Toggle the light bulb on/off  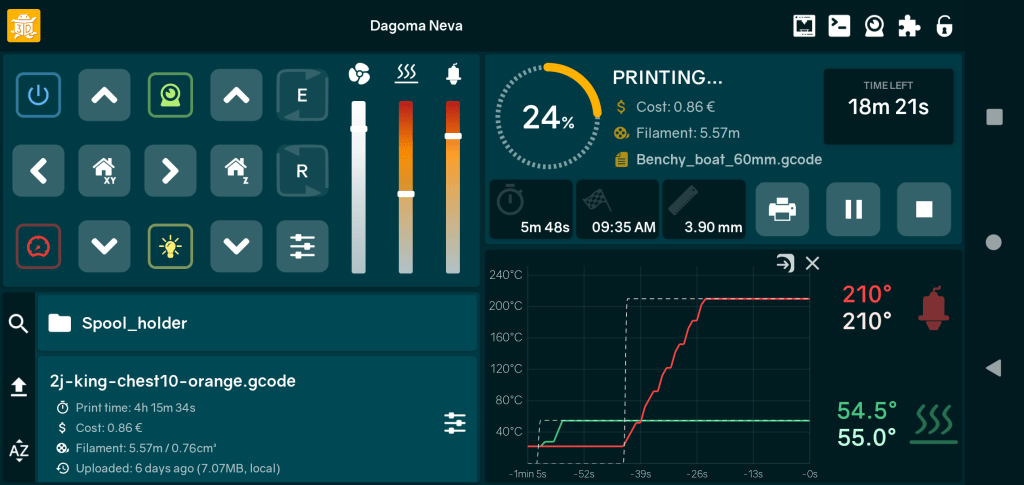tap(170, 245)
